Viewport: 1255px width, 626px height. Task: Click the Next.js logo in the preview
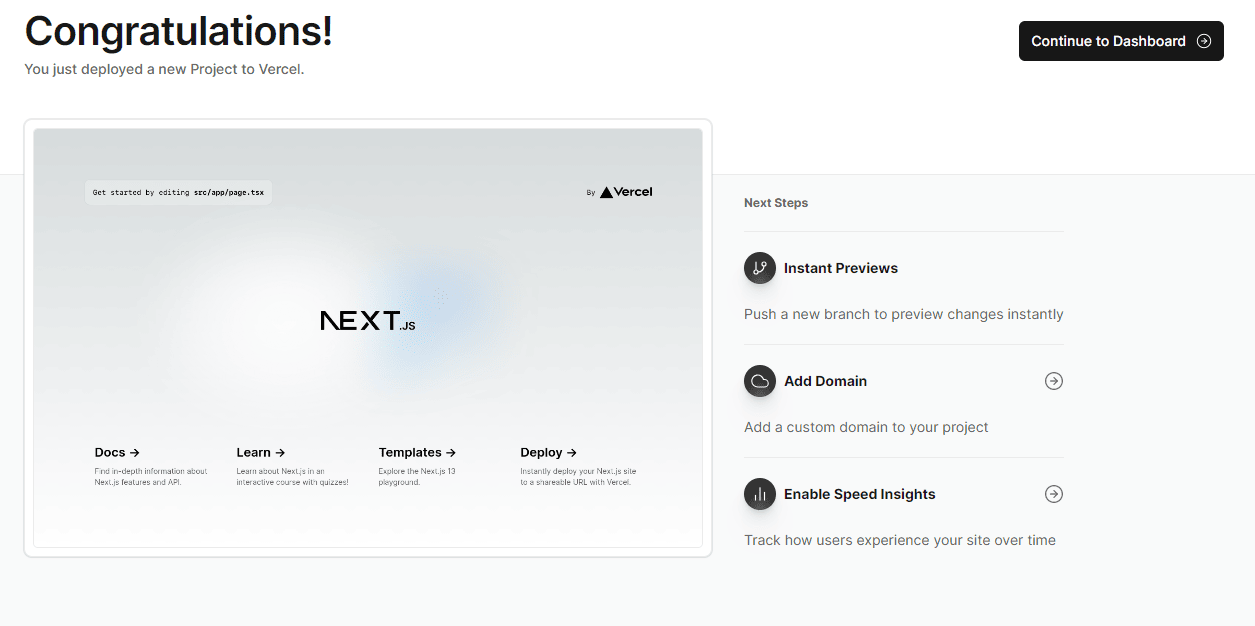click(x=368, y=320)
